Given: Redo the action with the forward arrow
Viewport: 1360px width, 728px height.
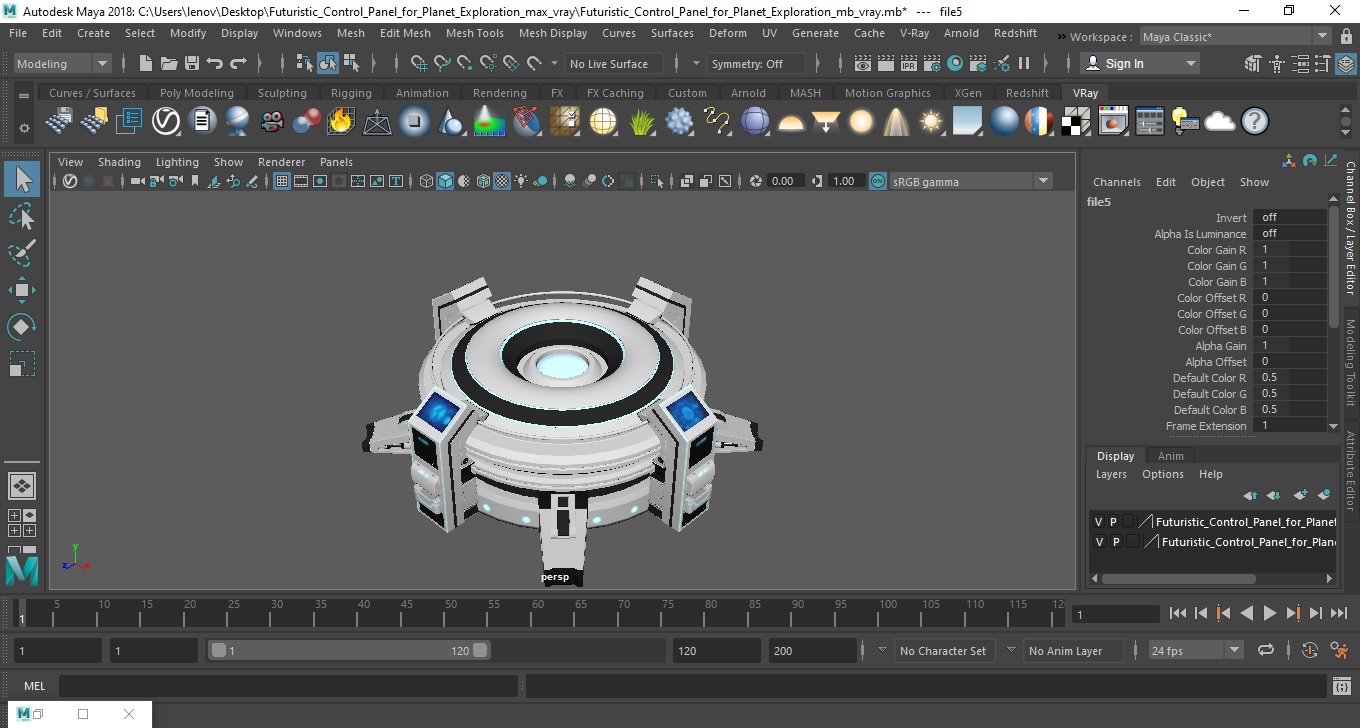Looking at the screenshot, I should [238, 63].
